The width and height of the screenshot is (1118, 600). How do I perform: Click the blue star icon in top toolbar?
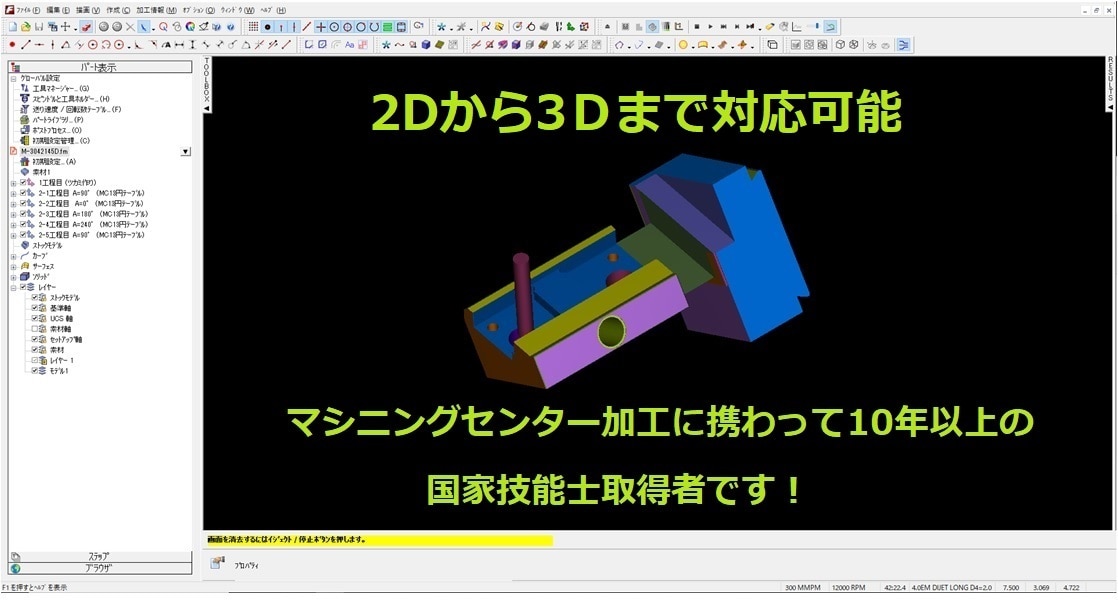click(x=441, y=26)
